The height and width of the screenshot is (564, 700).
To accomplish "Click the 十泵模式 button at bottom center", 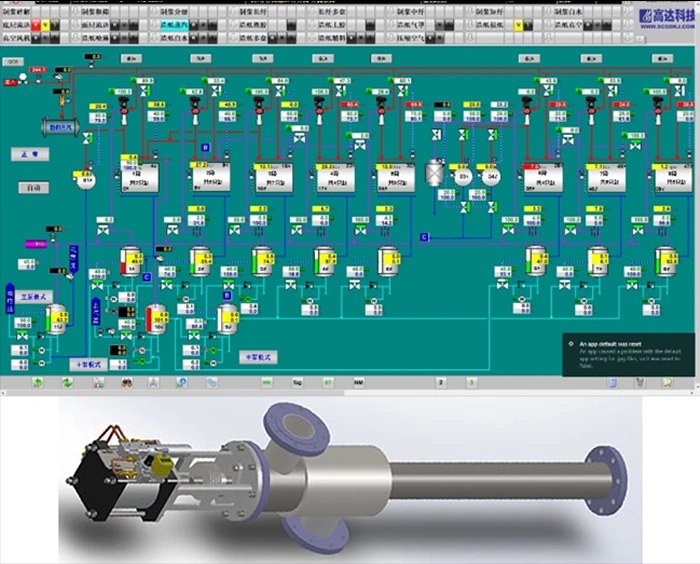I will pyautogui.click(x=259, y=356).
